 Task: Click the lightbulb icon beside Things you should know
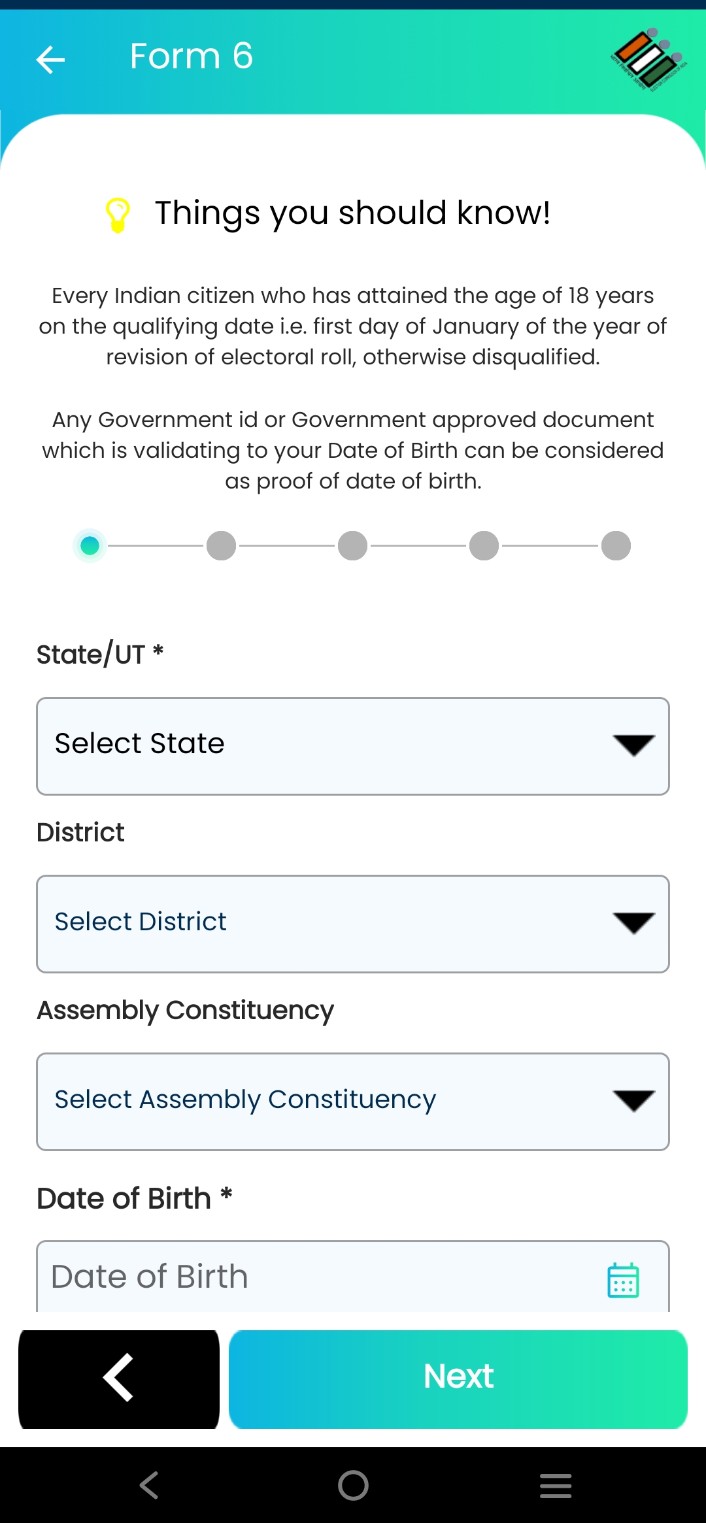pyautogui.click(x=119, y=212)
